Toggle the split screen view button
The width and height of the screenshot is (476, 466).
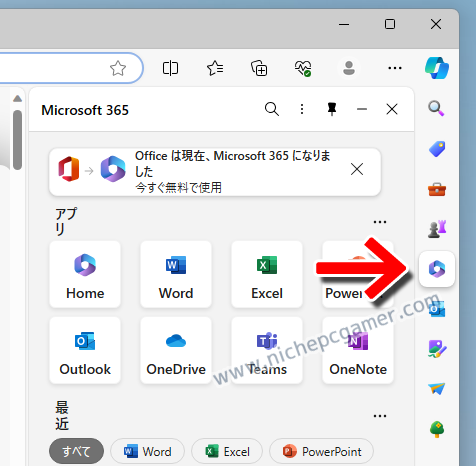pos(170,68)
